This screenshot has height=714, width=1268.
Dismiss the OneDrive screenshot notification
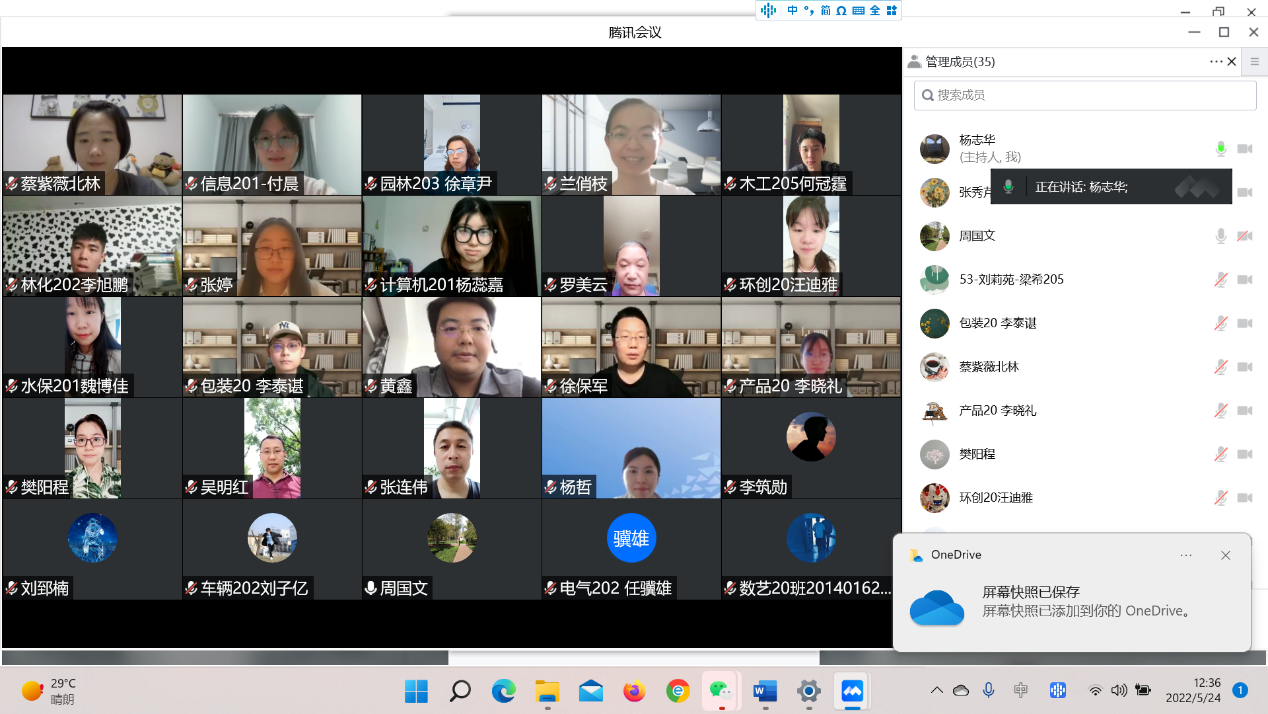pyautogui.click(x=1226, y=555)
